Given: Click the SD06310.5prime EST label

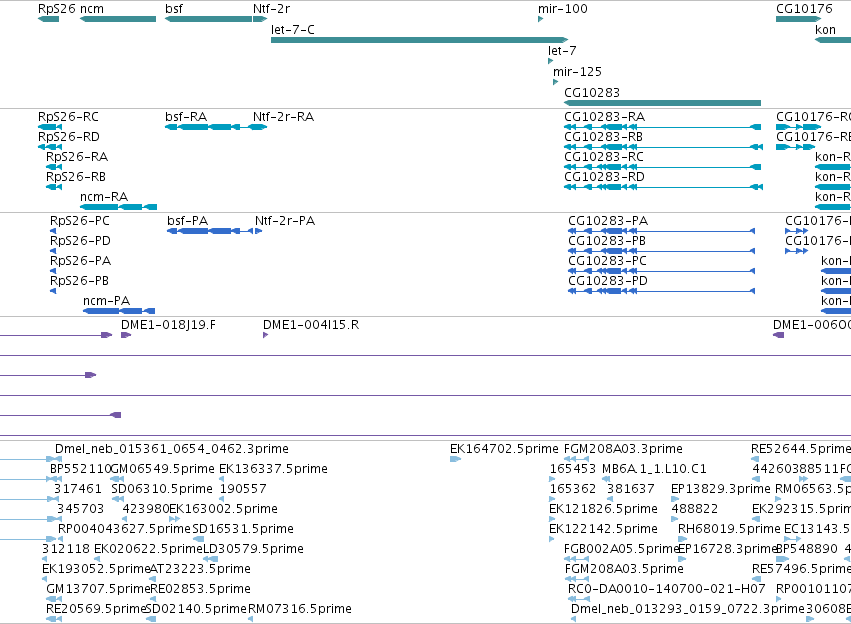Looking at the screenshot, I should [162, 489].
